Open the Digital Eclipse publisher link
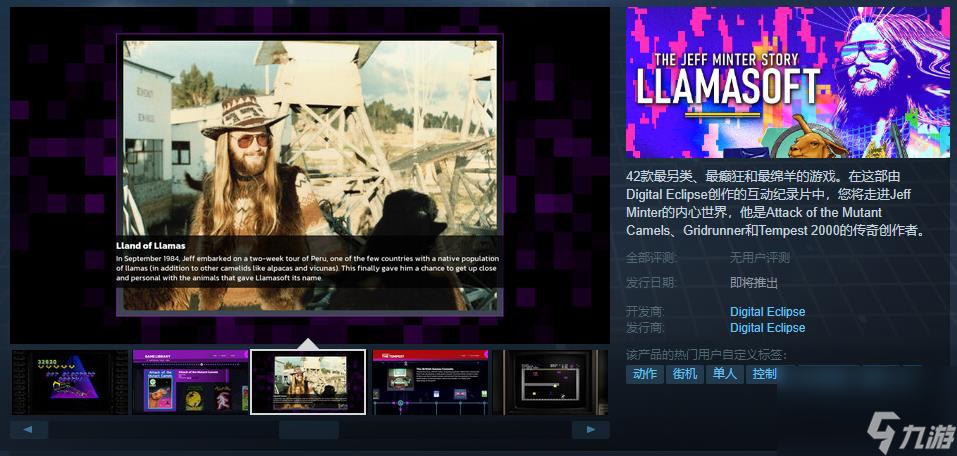This screenshot has width=957, height=456. point(767,328)
